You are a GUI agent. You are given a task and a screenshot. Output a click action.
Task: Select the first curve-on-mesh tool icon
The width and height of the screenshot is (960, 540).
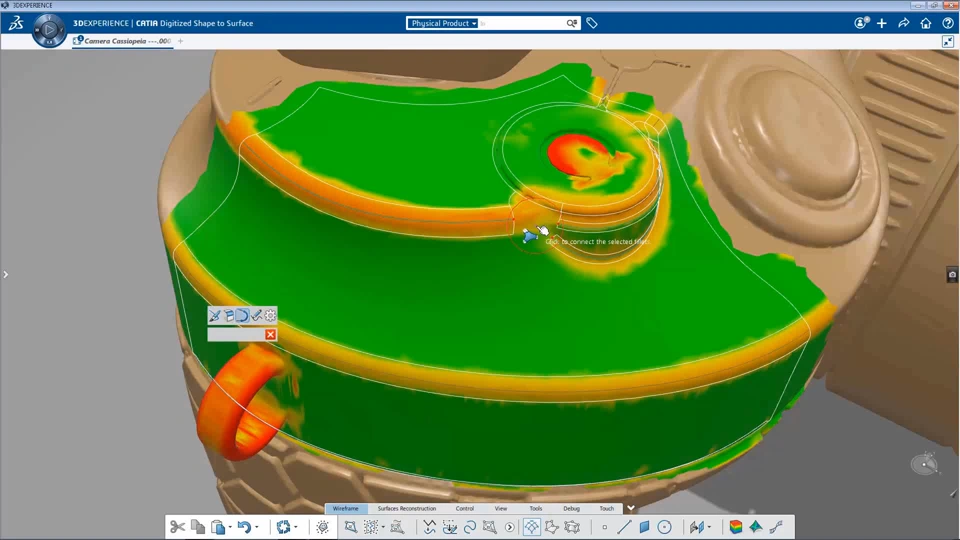pyautogui.click(x=351, y=527)
